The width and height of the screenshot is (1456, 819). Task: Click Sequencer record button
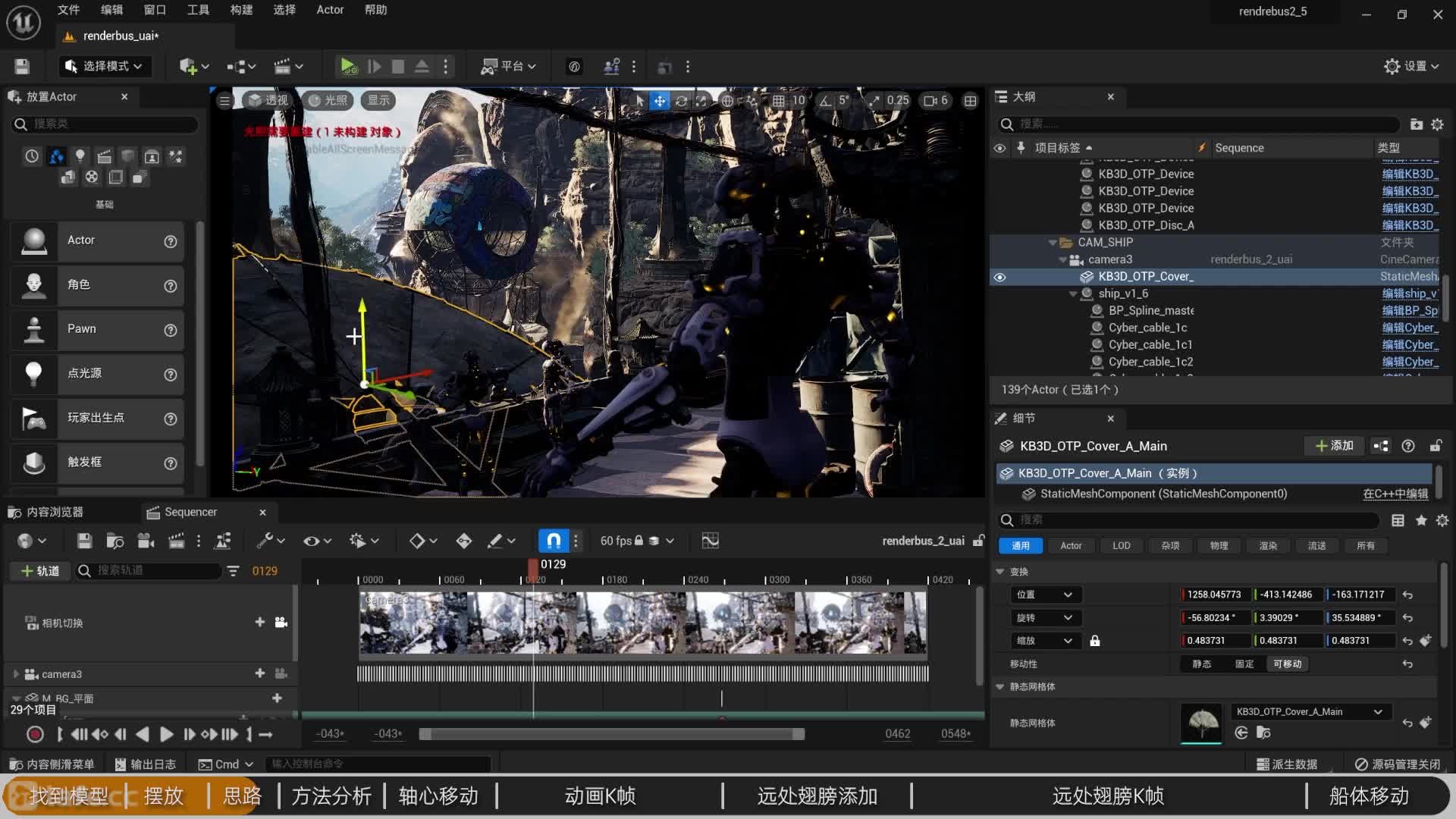pyautogui.click(x=35, y=734)
